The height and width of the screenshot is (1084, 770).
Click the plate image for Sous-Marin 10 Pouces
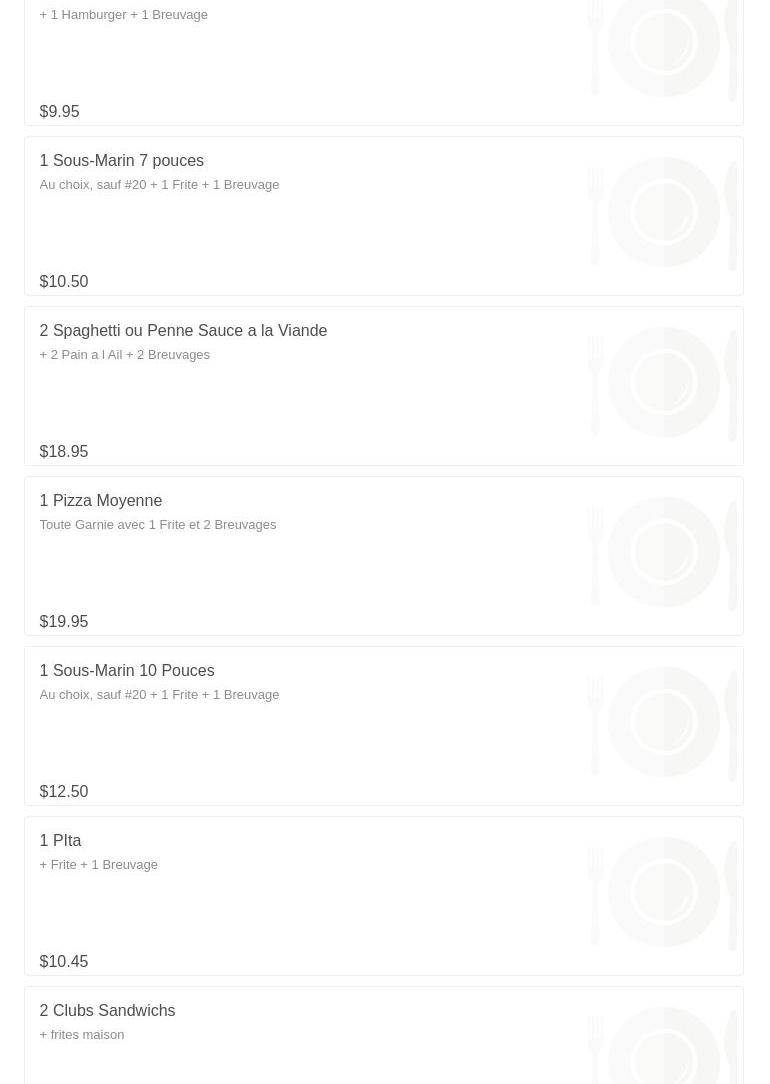click(x=663, y=722)
